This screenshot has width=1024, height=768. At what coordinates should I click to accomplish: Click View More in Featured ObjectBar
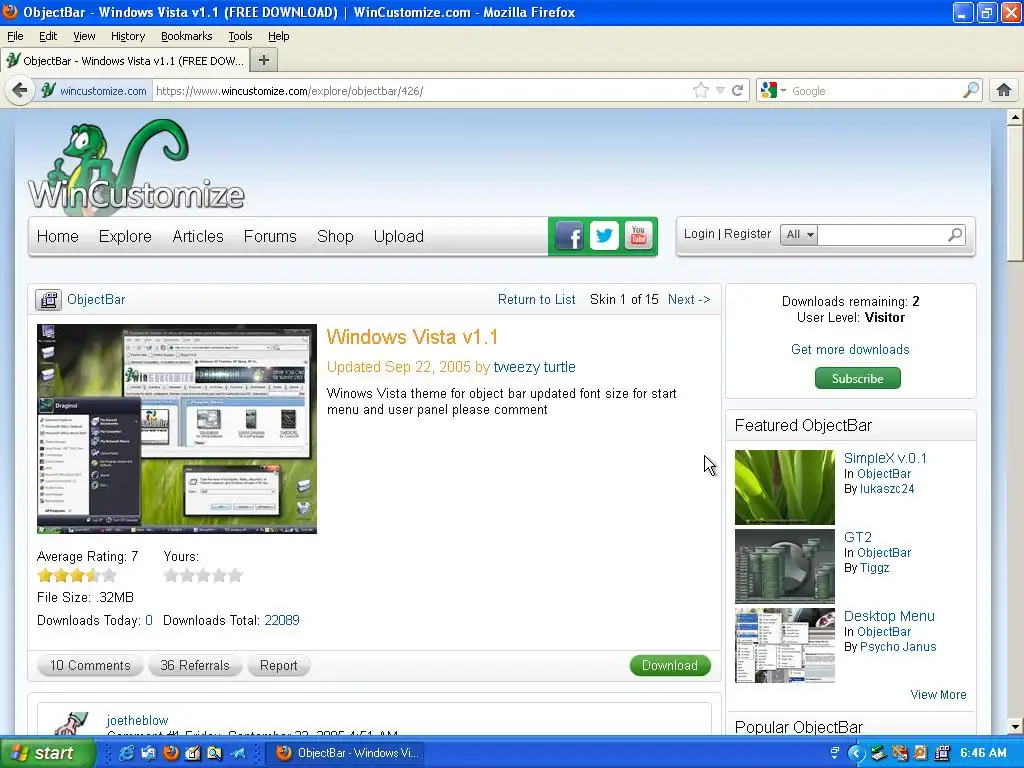tap(938, 695)
